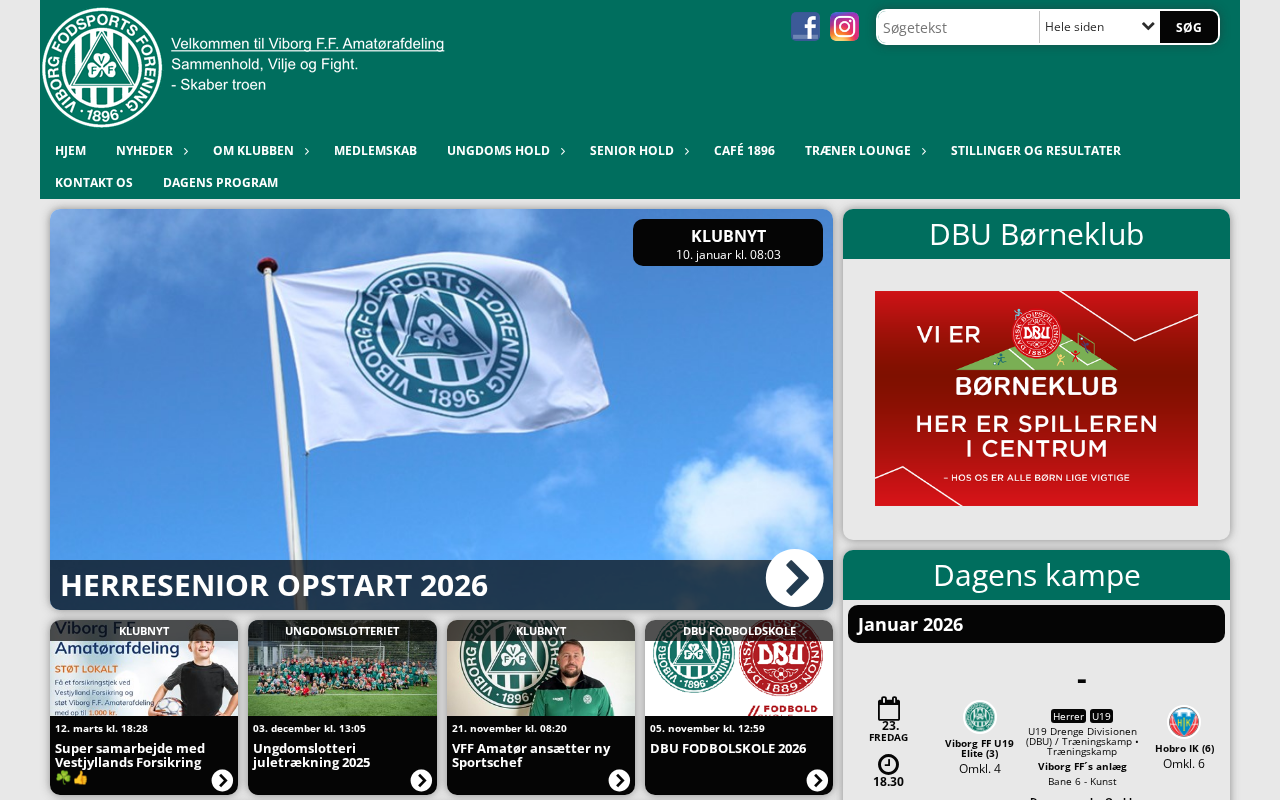This screenshot has width=1280, height=800.
Task: Click the Vestjyllands Forsikring article thumbnail
Action: click(x=144, y=668)
